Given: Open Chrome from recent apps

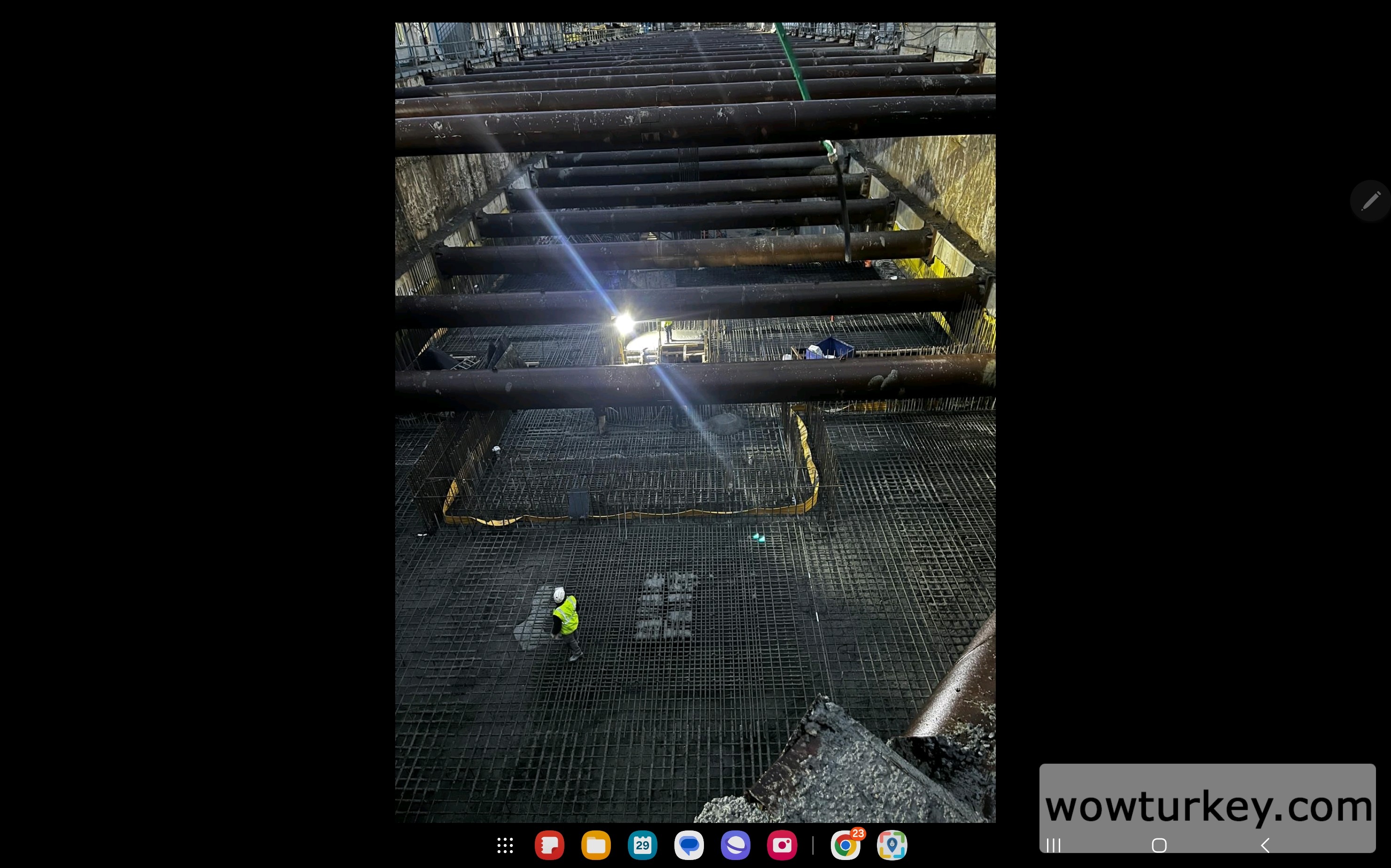Looking at the screenshot, I should point(844,845).
